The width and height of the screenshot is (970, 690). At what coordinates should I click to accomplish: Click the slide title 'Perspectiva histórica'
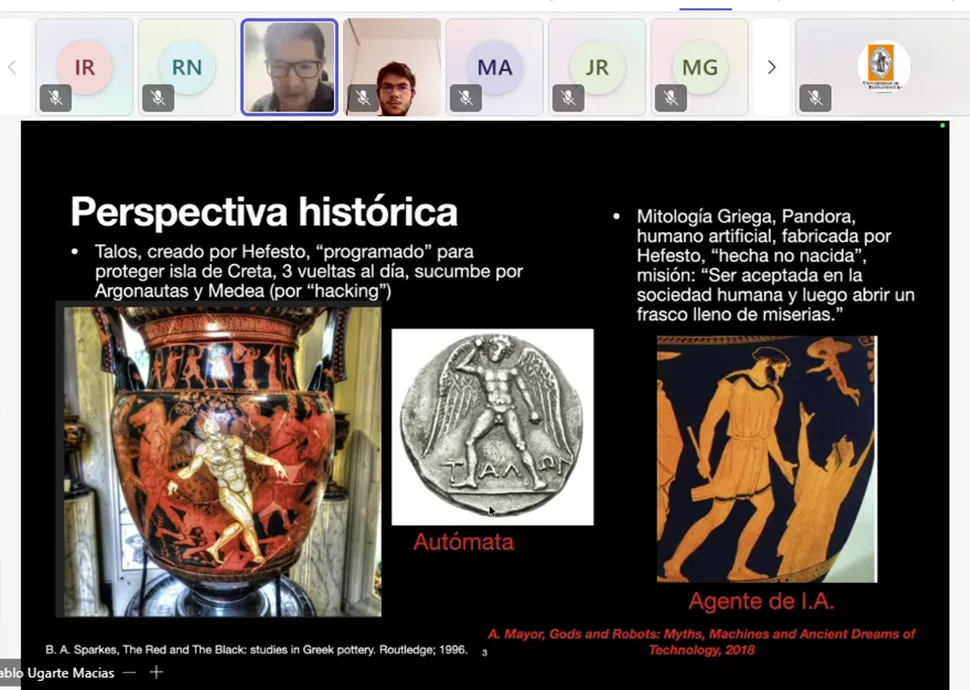(x=264, y=212)
